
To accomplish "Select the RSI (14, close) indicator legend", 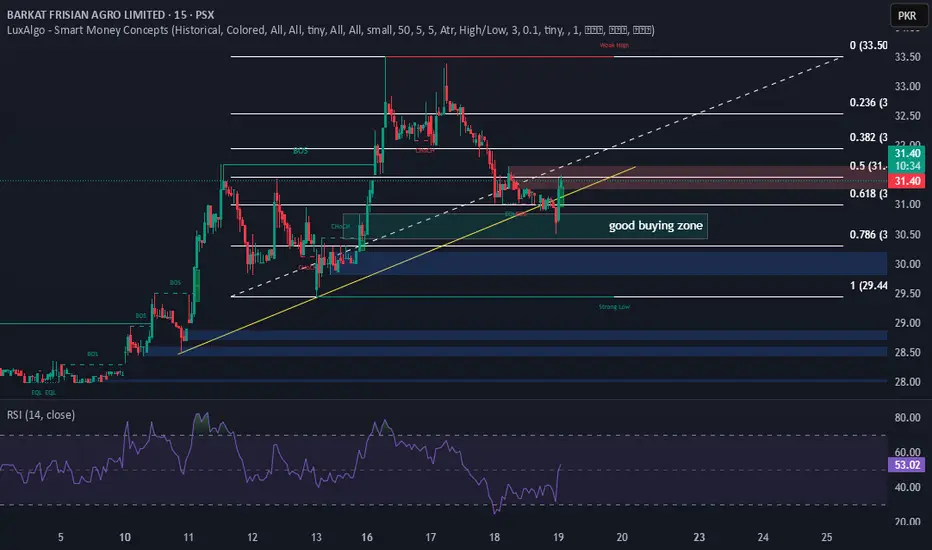I will click(41, 415).
